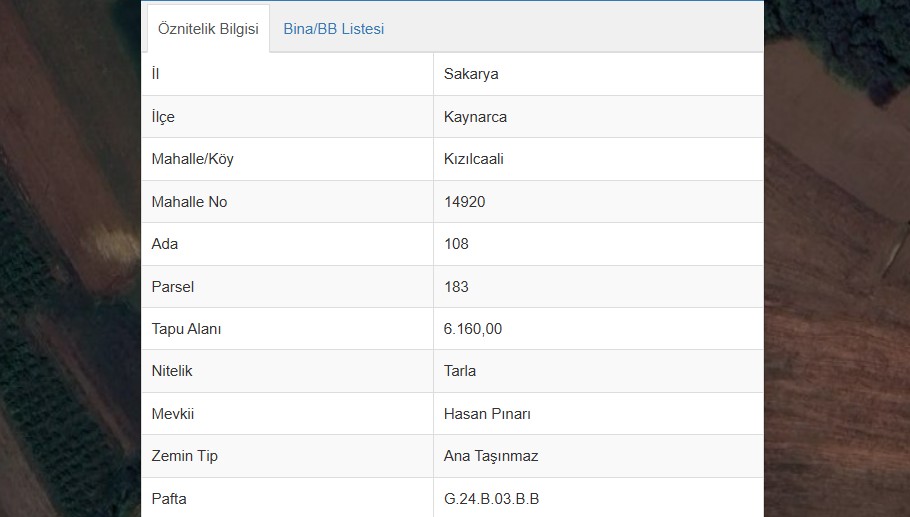
Task: Select the Kızılcaali neighborhood value
Action: [x=473, y=159]
